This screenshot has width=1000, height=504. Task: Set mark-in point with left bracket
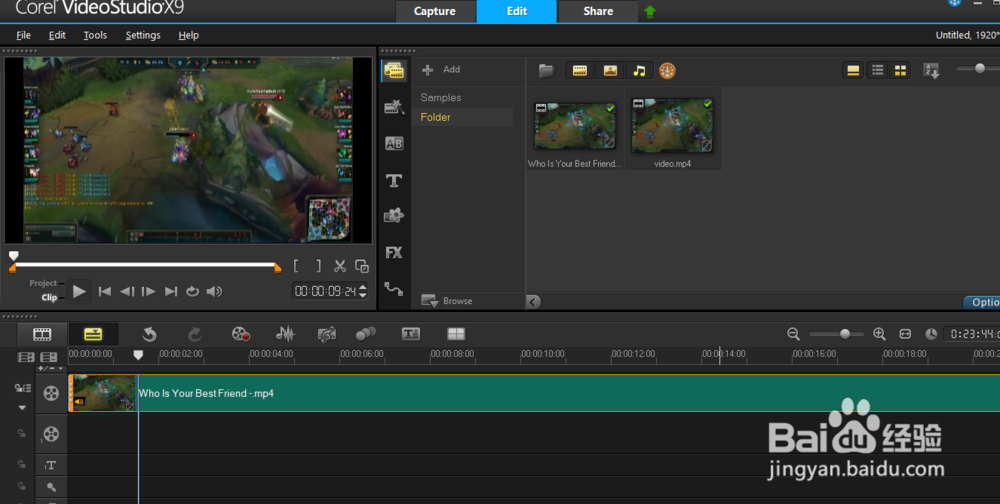(x=296, y=266)
